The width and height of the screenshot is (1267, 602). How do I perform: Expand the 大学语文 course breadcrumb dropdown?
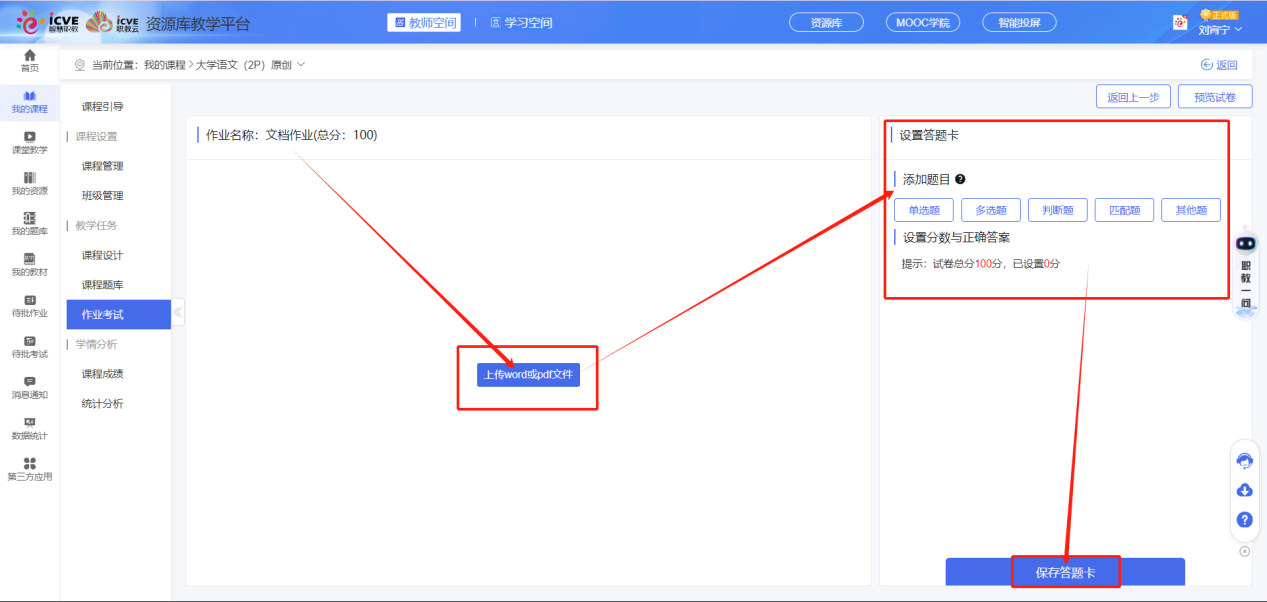click(x=301, y=65)
